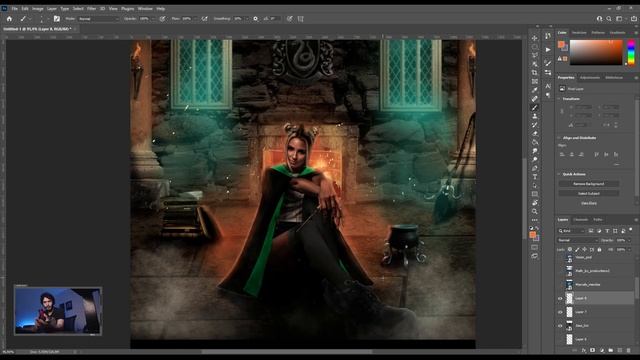640x360 pixels.
Task: Toggle visibility of layer below Layer 7
Action: (560, 326)
